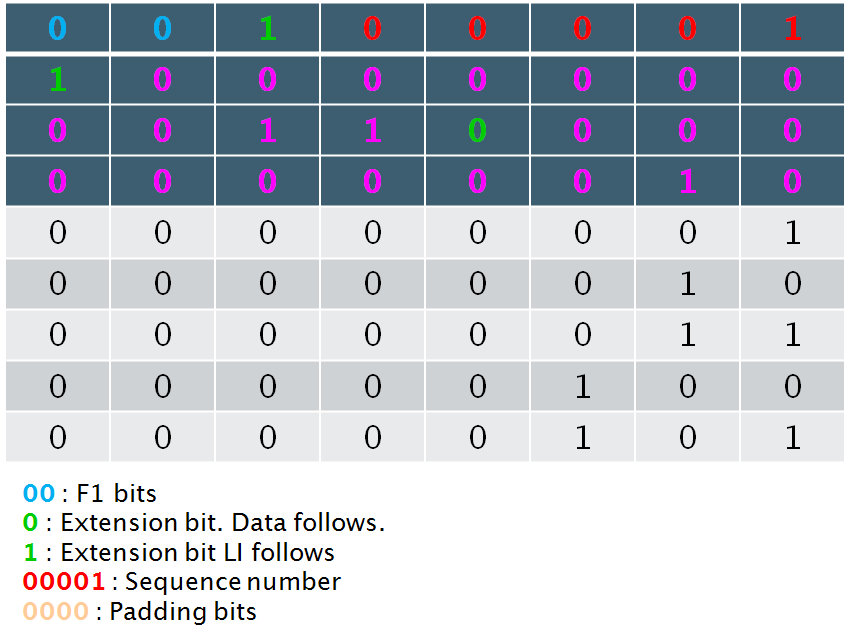Select the peach 0000 legend marker
855x637 pixels.
tap(55, 612)
